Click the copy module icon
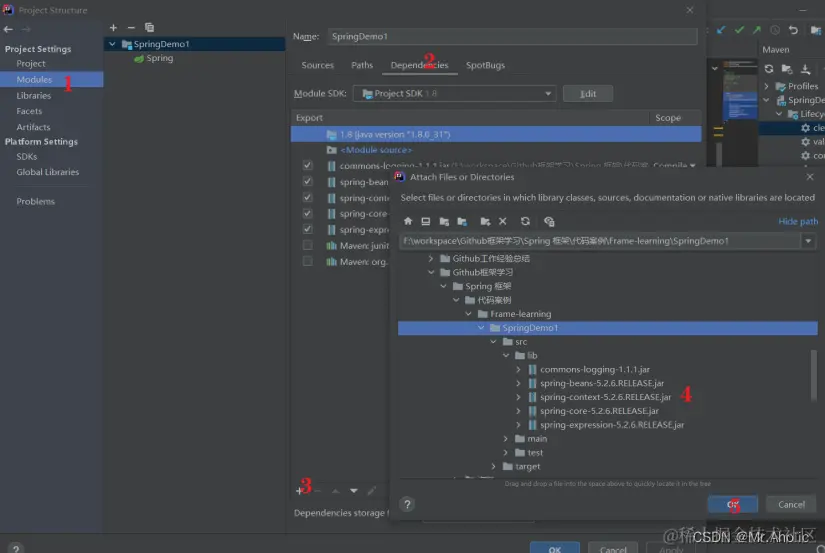The height and width of the screenshot is (553, 825). click(149, 27)
